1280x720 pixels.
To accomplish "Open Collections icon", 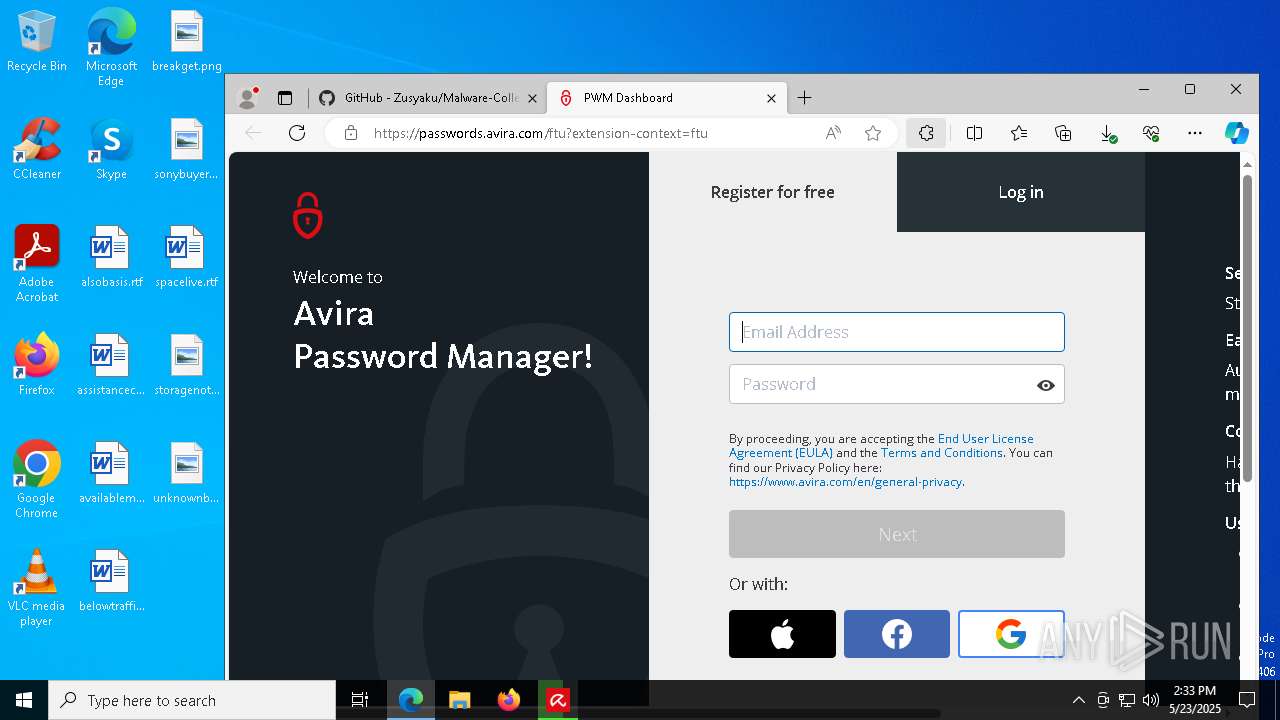I will (x=1063, y=133).
